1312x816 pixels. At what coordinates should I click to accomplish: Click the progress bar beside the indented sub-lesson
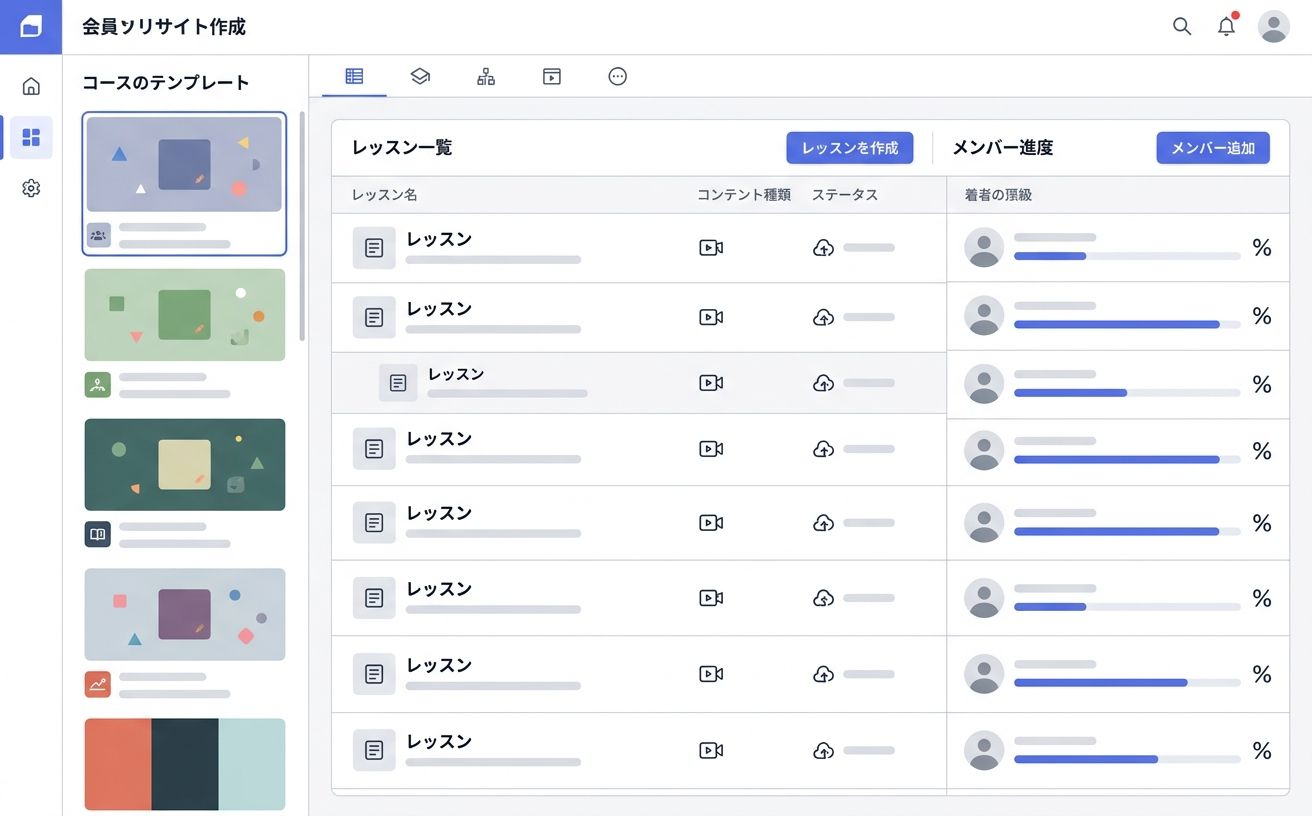point(1127,393)
